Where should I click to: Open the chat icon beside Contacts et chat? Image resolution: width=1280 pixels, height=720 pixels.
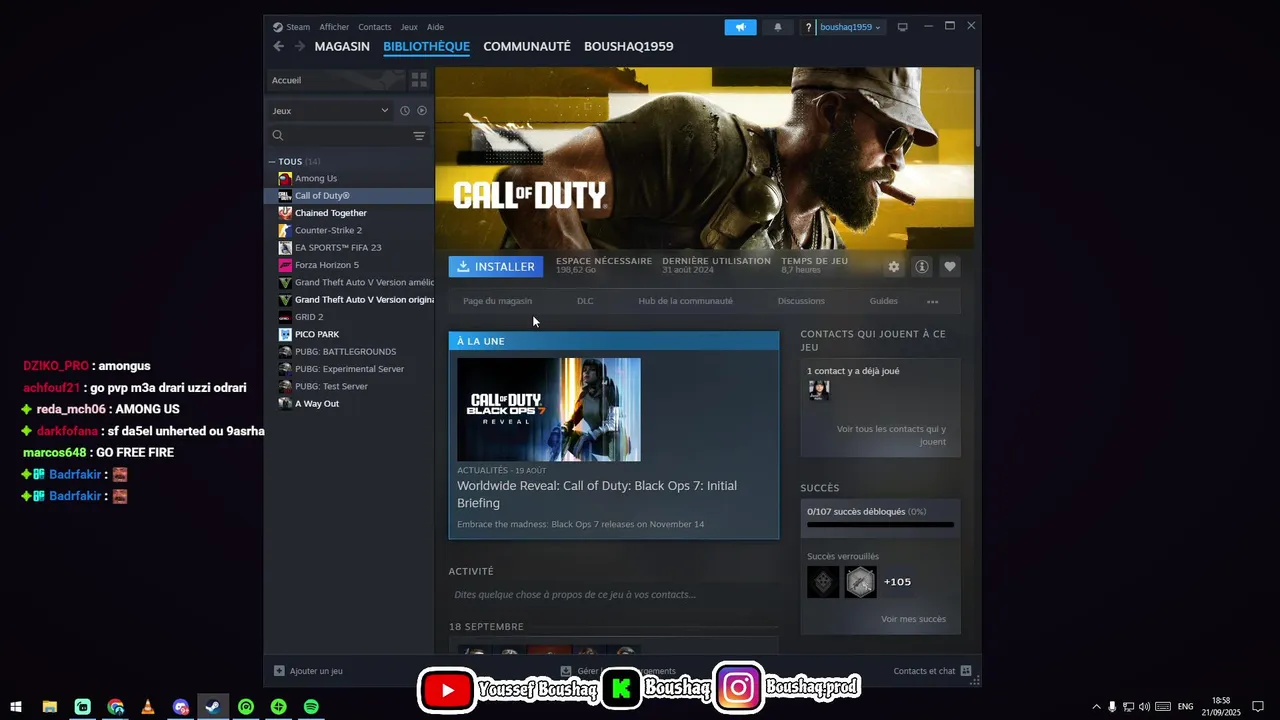(x=967, y=671)
